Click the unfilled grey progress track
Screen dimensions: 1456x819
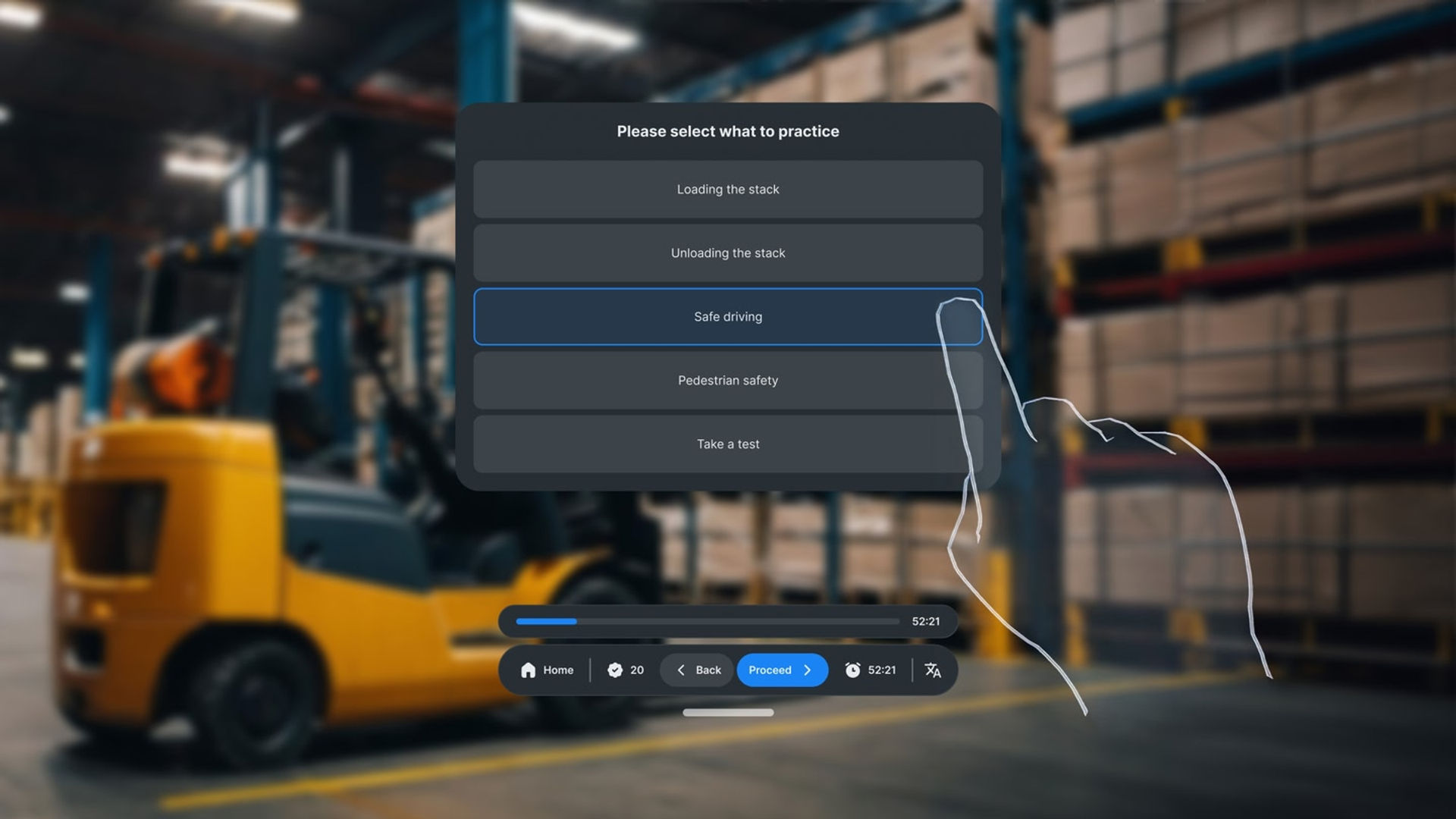point(739,621)
